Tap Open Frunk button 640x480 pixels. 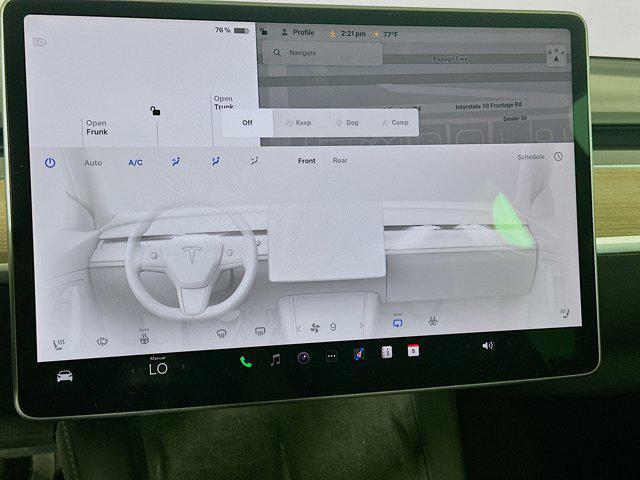click(97, 127)
